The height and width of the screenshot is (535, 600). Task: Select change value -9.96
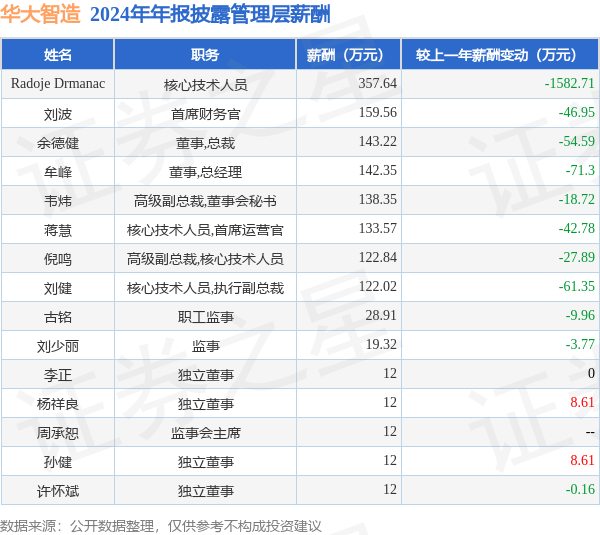[x=580, y=315]
